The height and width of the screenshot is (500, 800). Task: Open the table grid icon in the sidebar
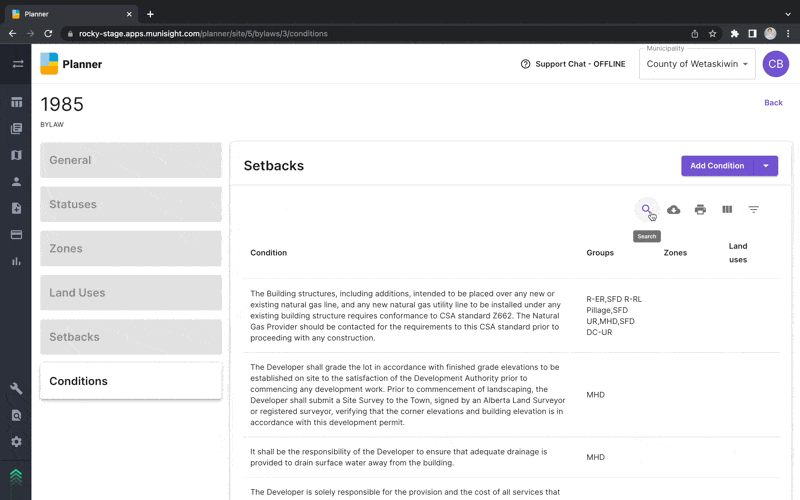(16, 102)
